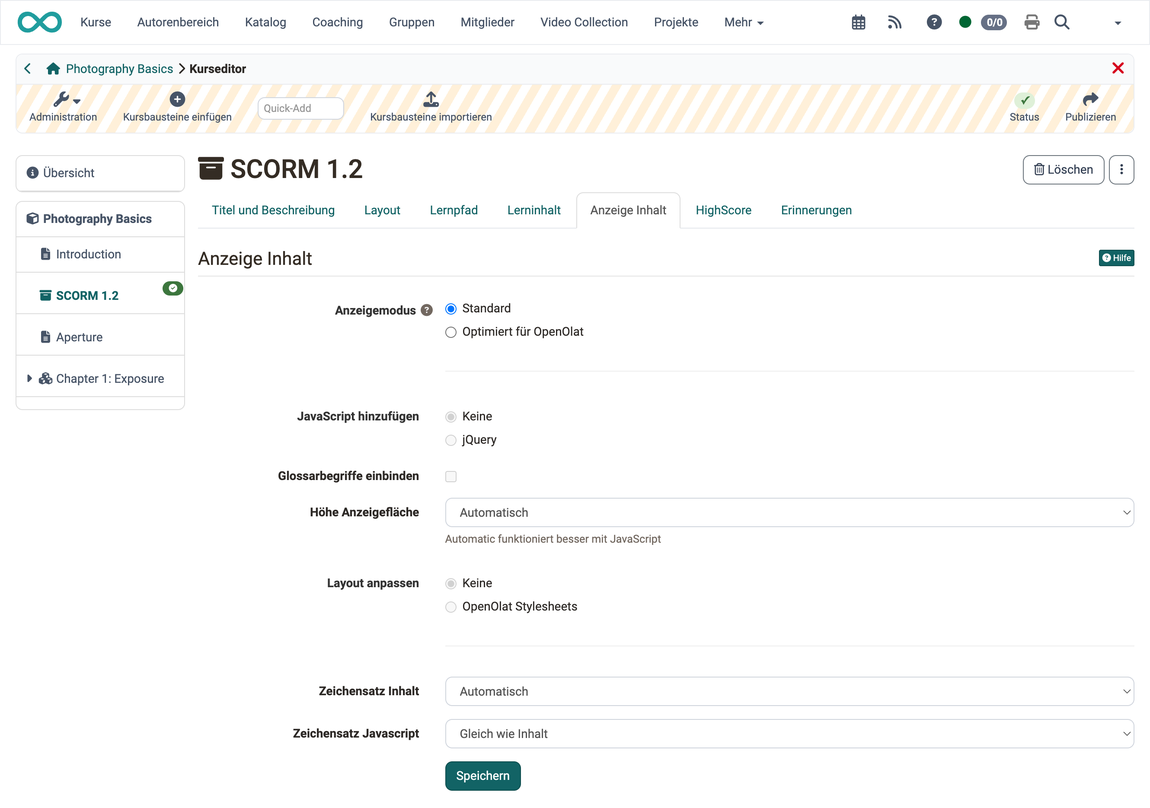Viewport: 1150px width, 808px height.
Task: Switch to the Lerninhalt tab
Action: pyautogui.click(x=534, y=210)
